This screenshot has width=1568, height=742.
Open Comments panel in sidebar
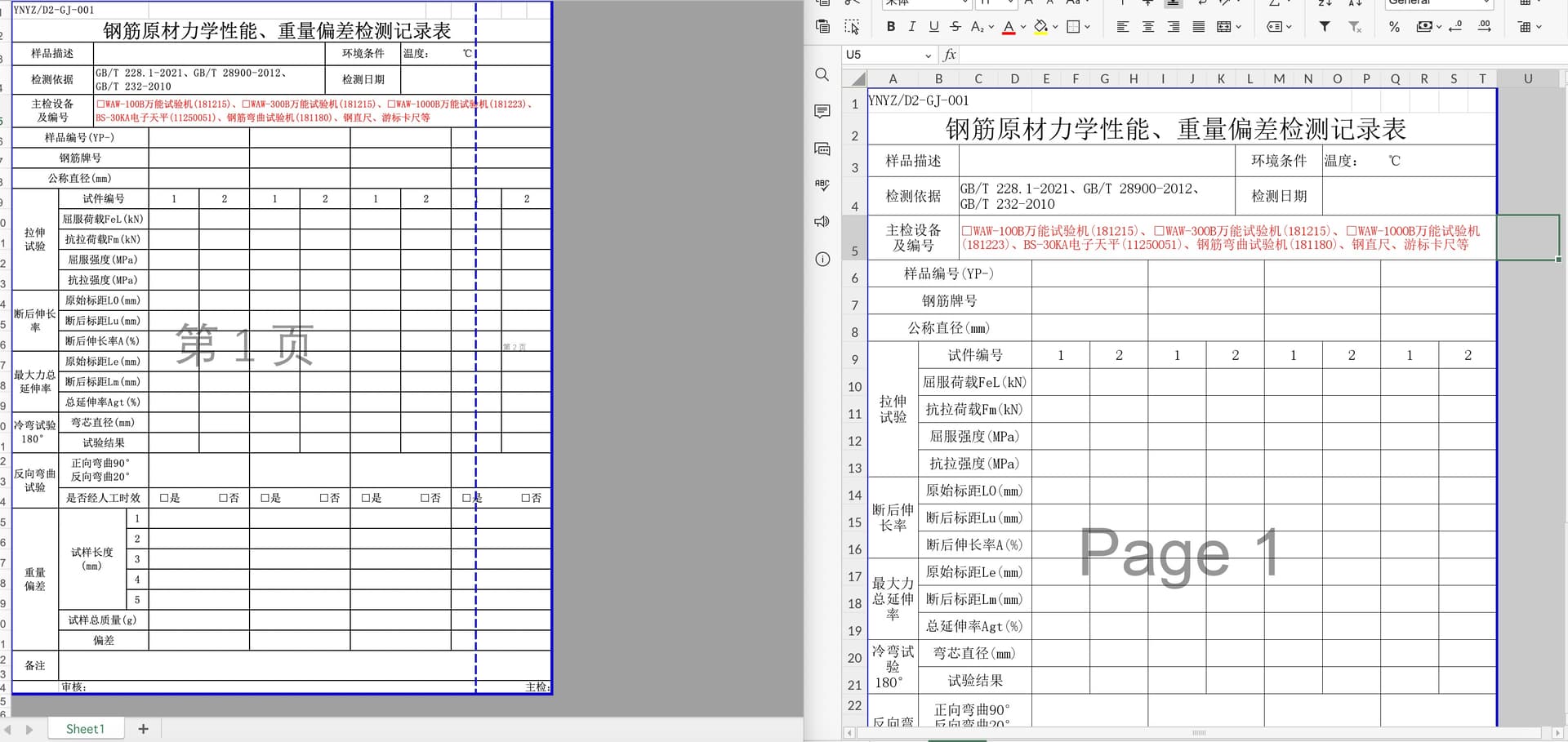[822, 112]
